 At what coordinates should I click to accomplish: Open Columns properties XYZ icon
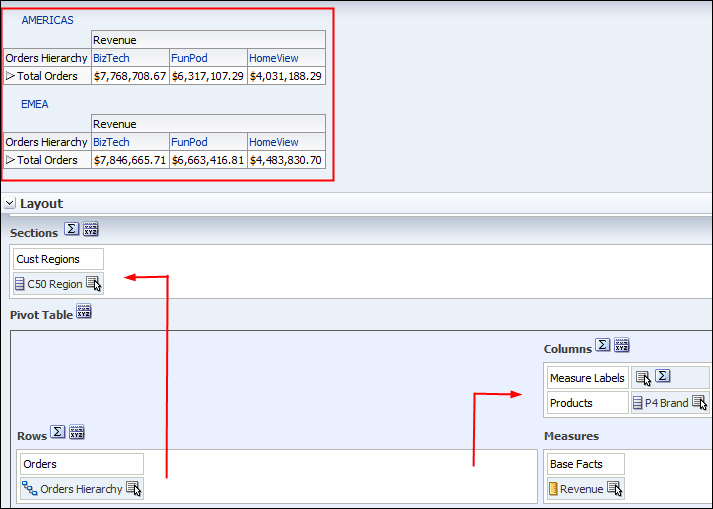(x=622, y=345)
